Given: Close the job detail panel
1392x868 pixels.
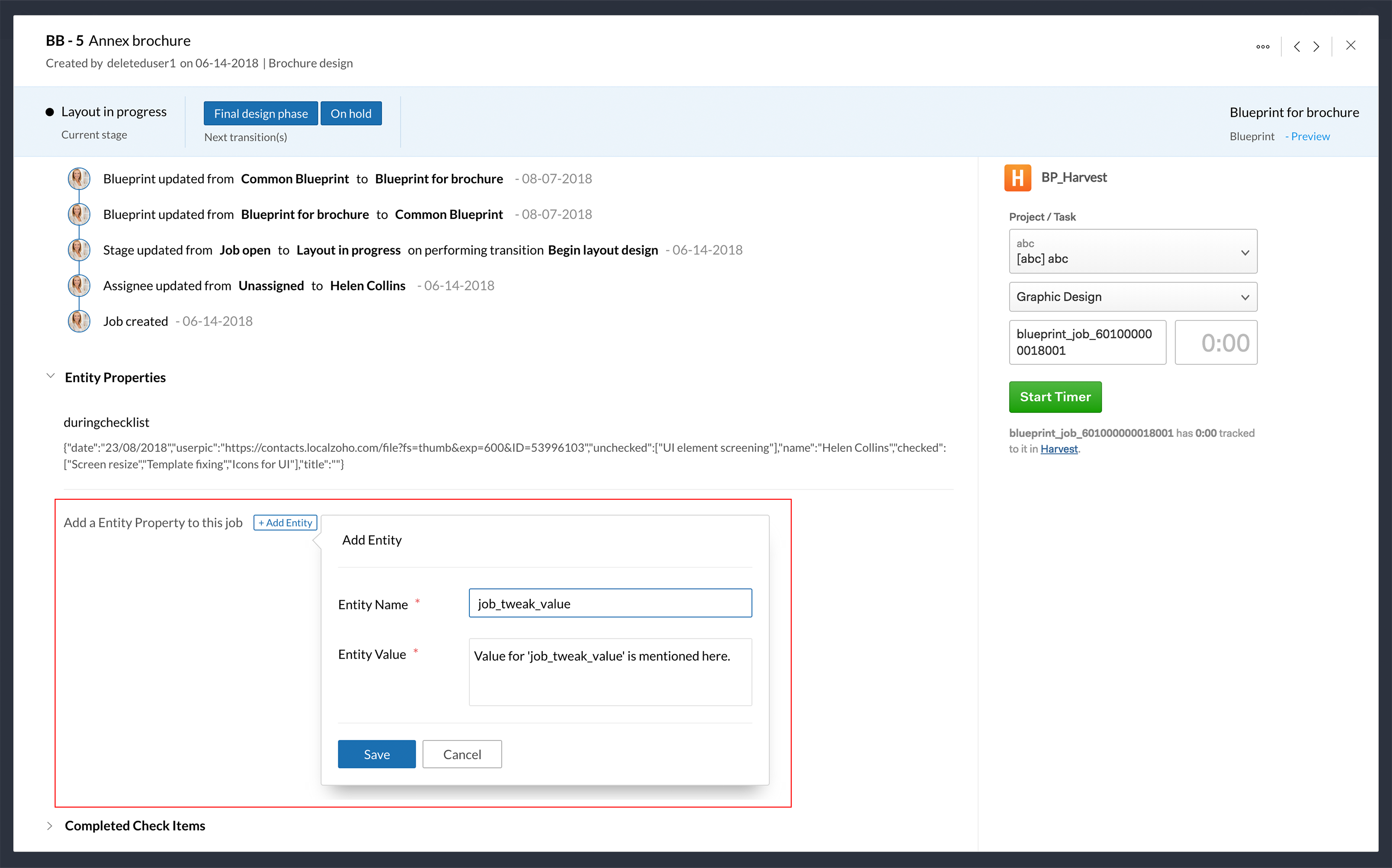Looking at the screenshot, I should point(1350,45).
